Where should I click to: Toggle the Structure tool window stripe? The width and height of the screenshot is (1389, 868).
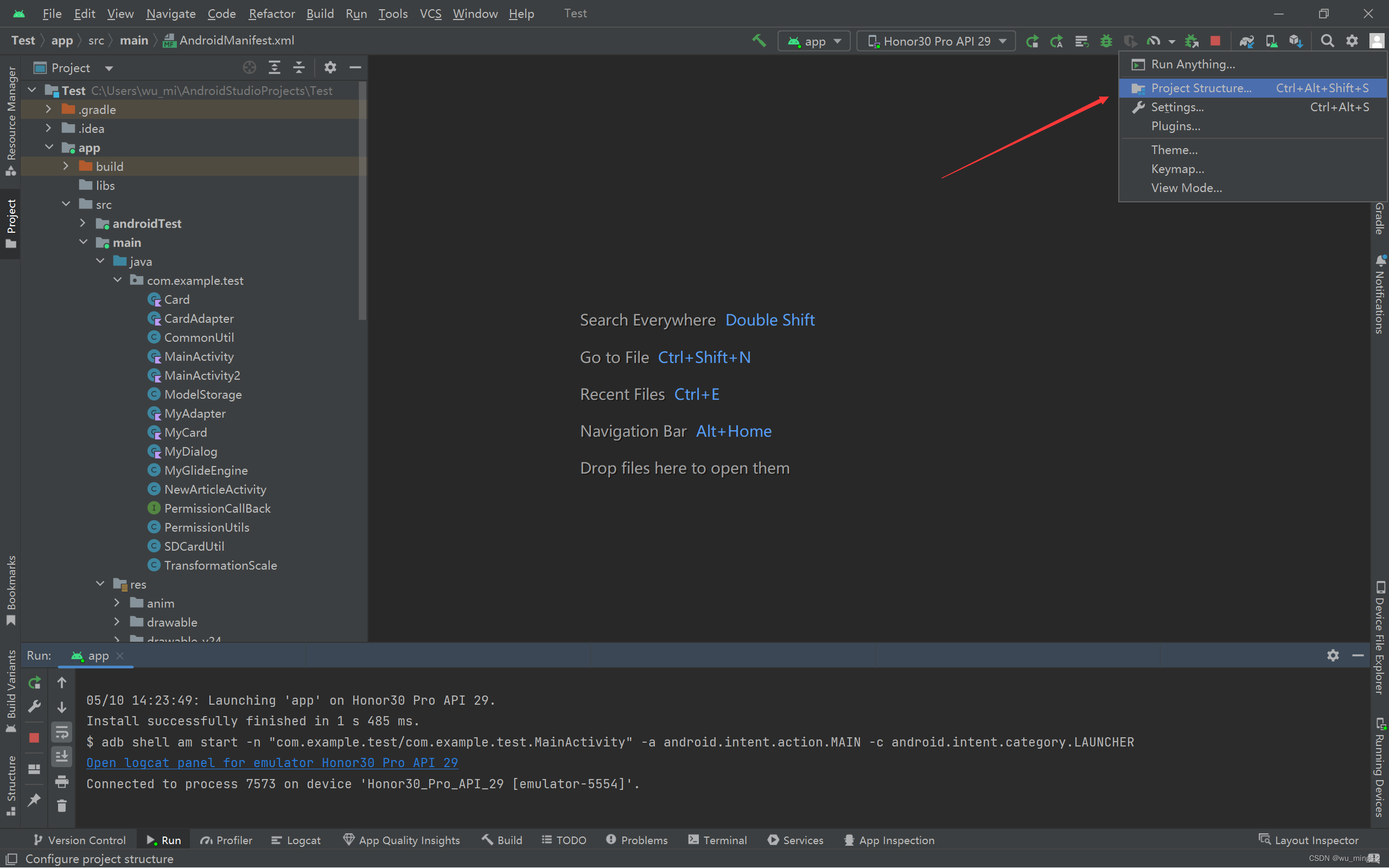[10, 786]
